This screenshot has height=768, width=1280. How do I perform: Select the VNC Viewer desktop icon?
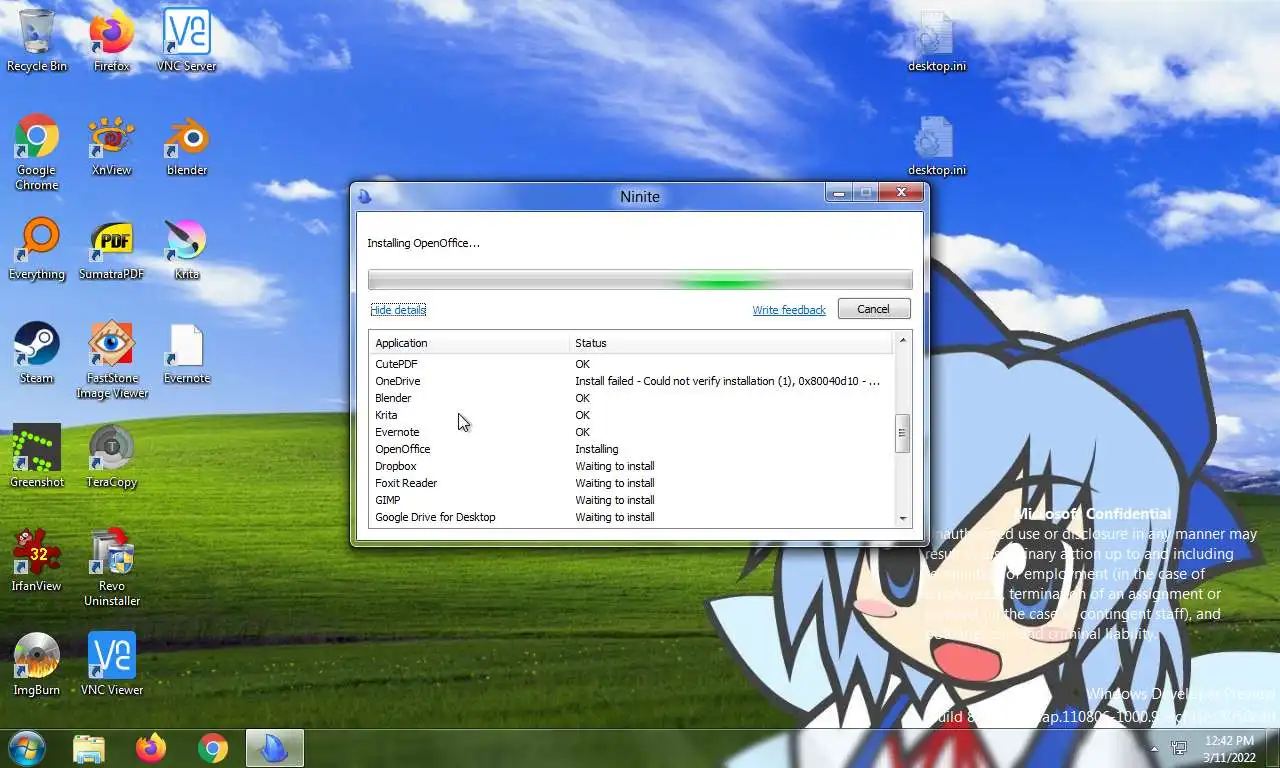[112, 664]
